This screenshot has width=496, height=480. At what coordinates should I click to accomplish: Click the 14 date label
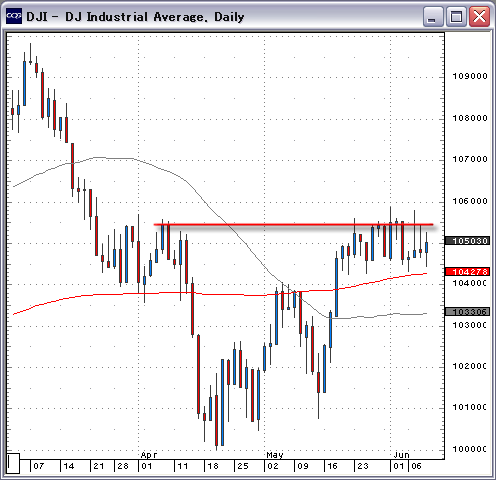[x=69, y=466]
